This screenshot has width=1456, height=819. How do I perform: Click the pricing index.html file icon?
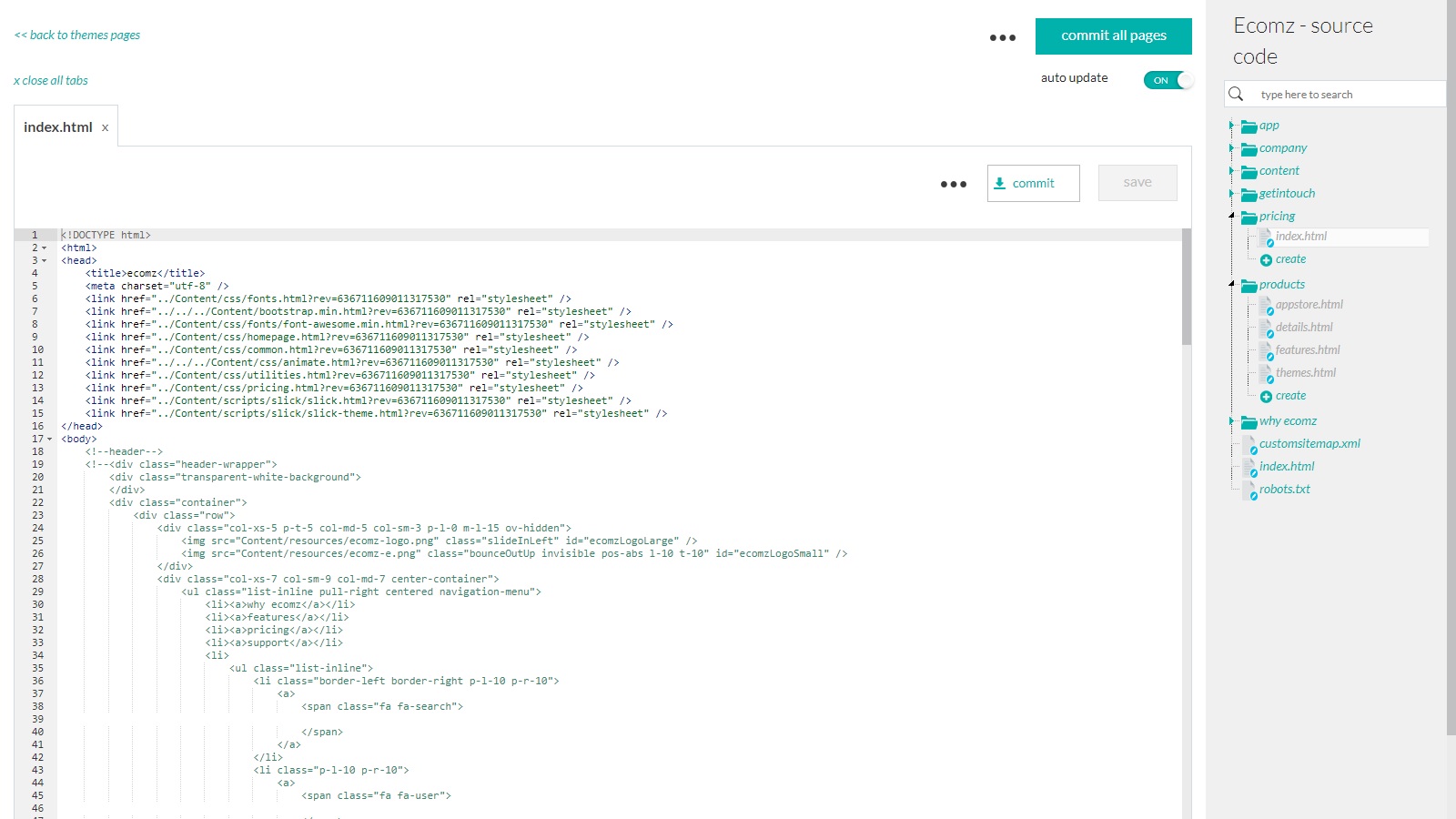[x=1266, y=238]
